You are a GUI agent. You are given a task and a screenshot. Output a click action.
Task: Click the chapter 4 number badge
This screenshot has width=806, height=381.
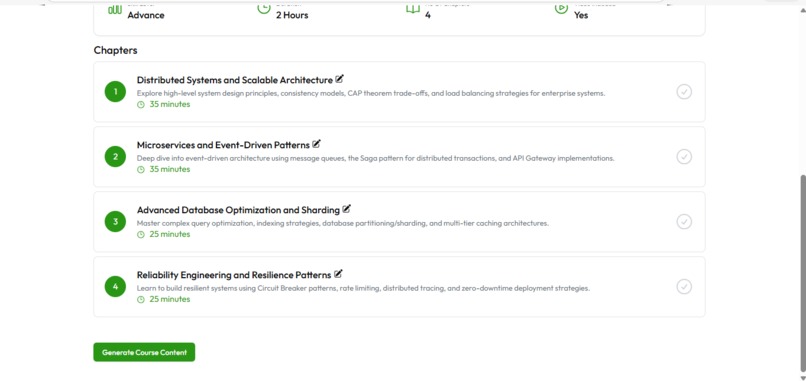[115, 286]
